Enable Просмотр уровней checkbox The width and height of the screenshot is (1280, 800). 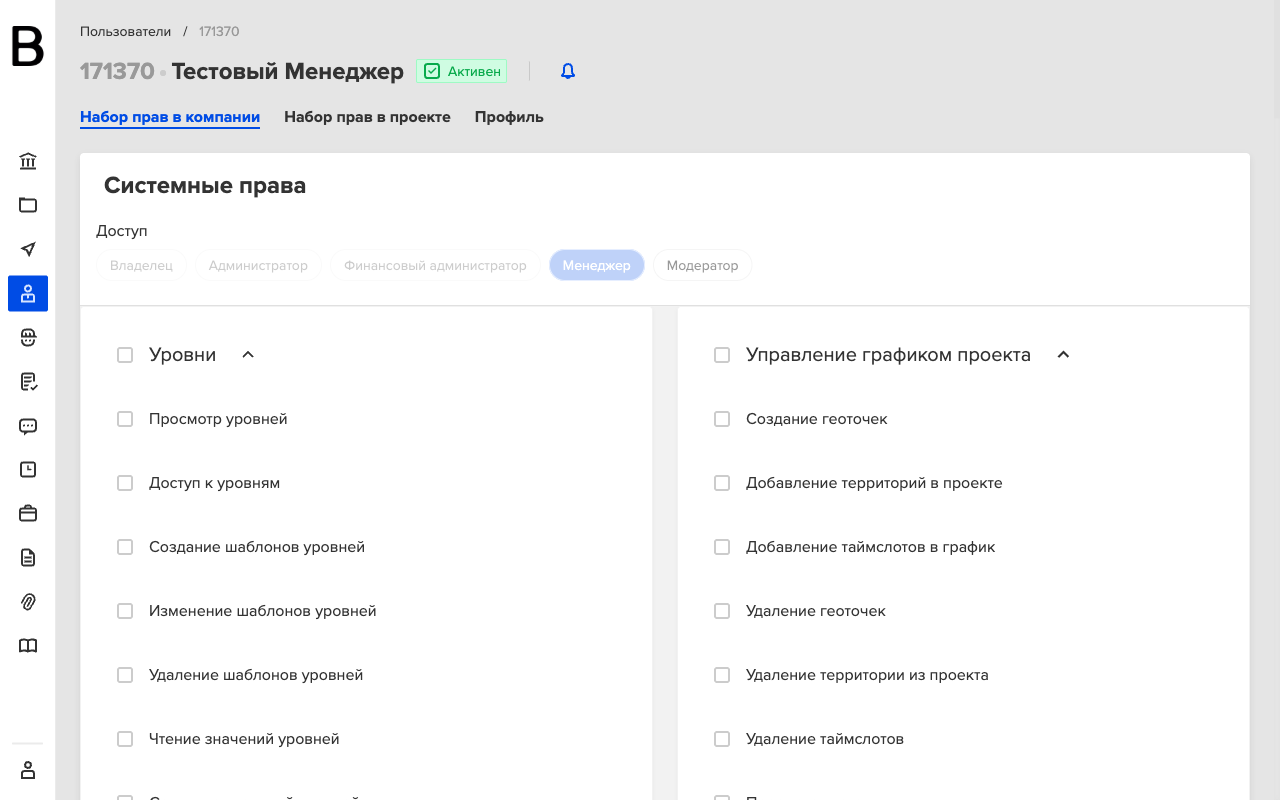click(x=125, y=419)
